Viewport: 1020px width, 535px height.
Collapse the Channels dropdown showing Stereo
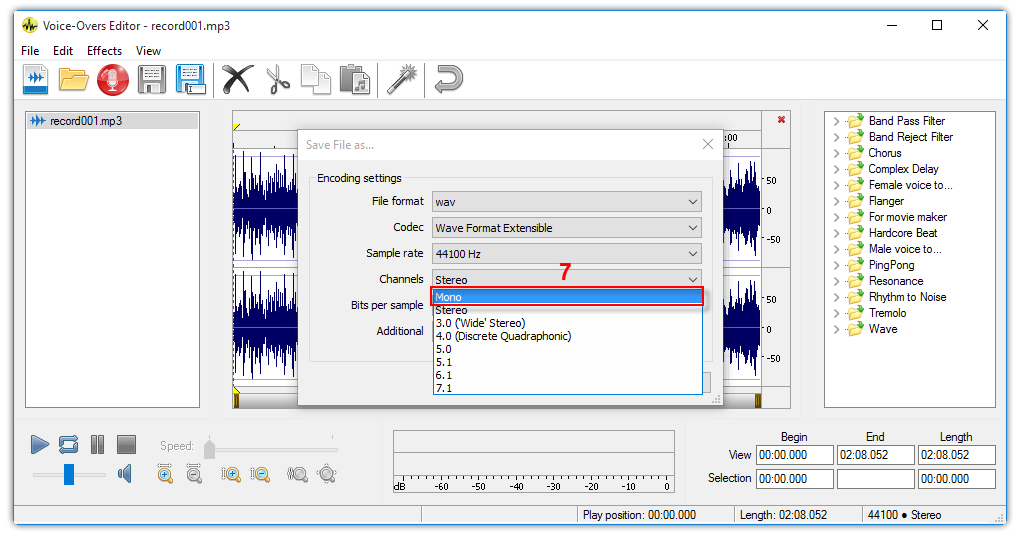(567, 279)
